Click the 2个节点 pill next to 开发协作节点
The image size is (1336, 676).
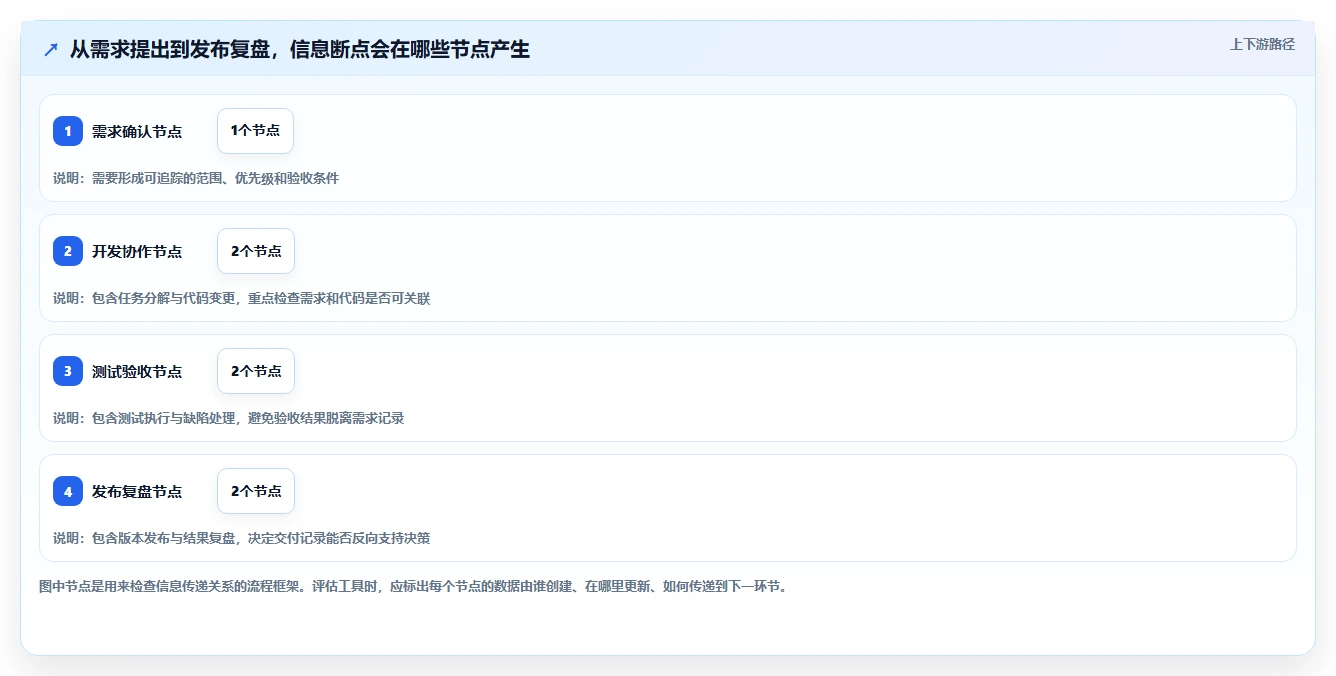(x=256, y=251)
